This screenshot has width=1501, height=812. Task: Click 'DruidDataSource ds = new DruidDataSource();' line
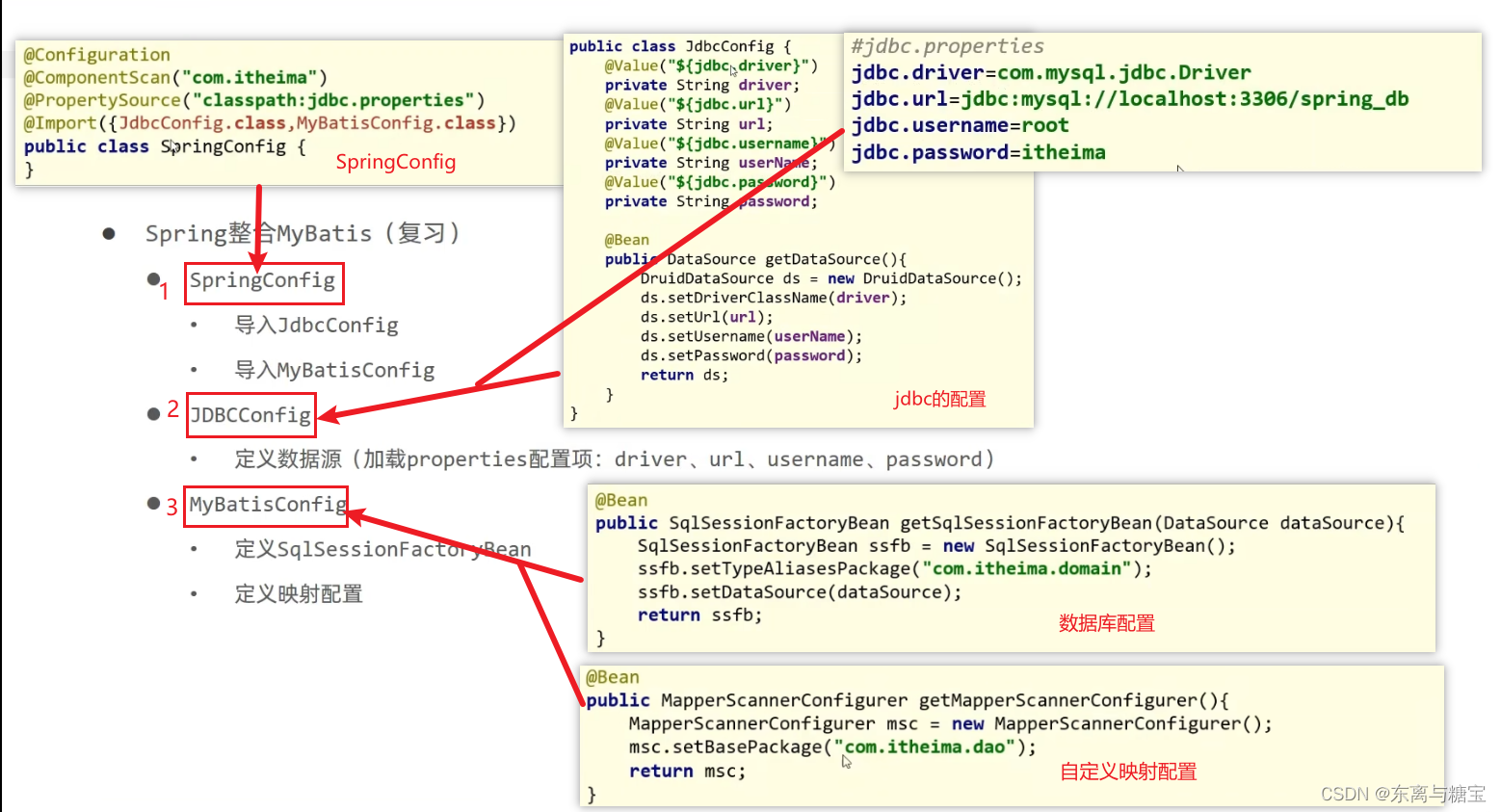(831, 278)
